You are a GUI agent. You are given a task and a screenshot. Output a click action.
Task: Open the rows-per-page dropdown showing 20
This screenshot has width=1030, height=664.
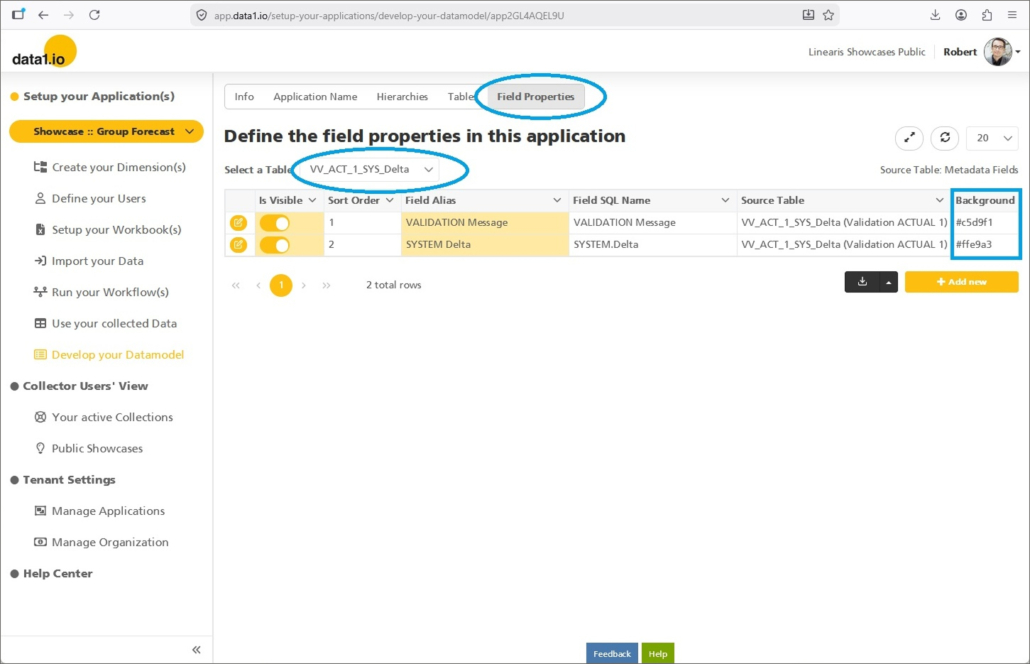click(x=992, y=138)
